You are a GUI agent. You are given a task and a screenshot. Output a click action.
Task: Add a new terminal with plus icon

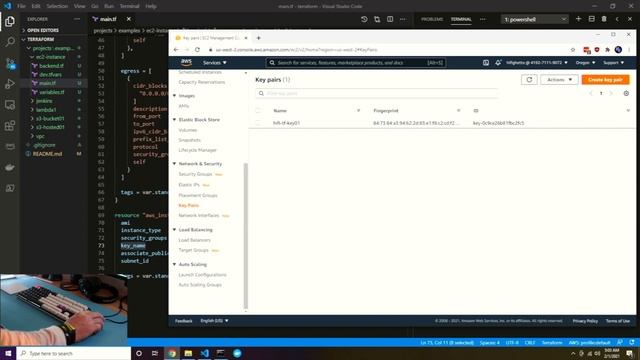click(578, 19)
